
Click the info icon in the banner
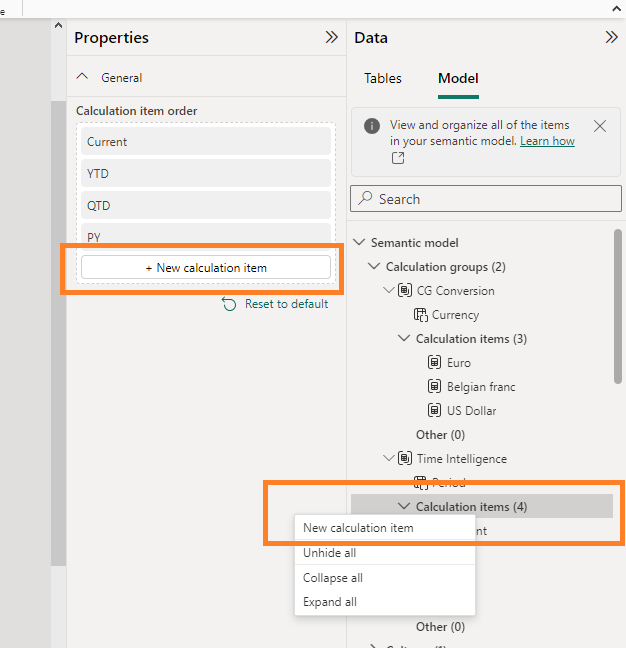coord(371,126)
